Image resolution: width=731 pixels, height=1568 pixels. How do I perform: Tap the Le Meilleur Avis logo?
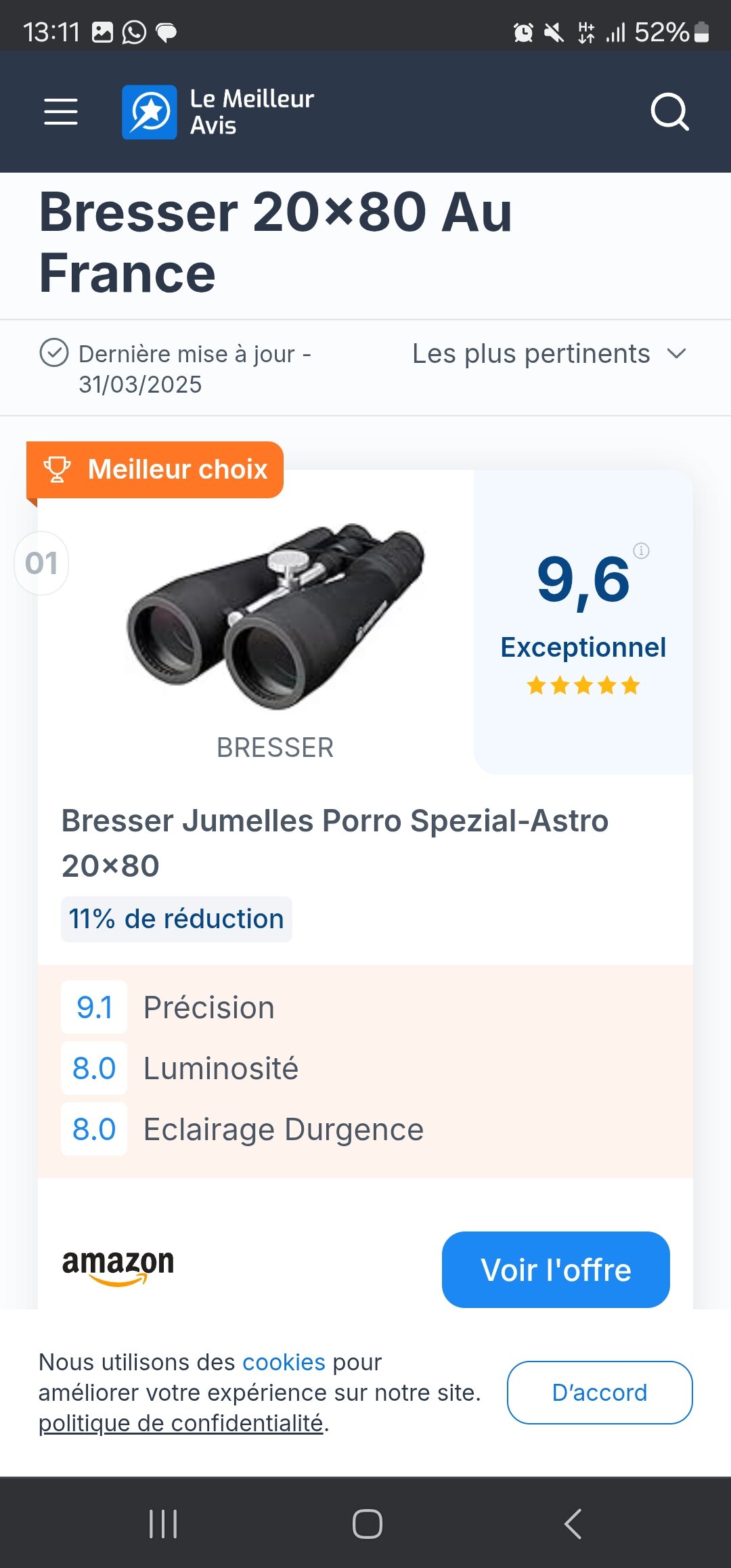(218, 112)
